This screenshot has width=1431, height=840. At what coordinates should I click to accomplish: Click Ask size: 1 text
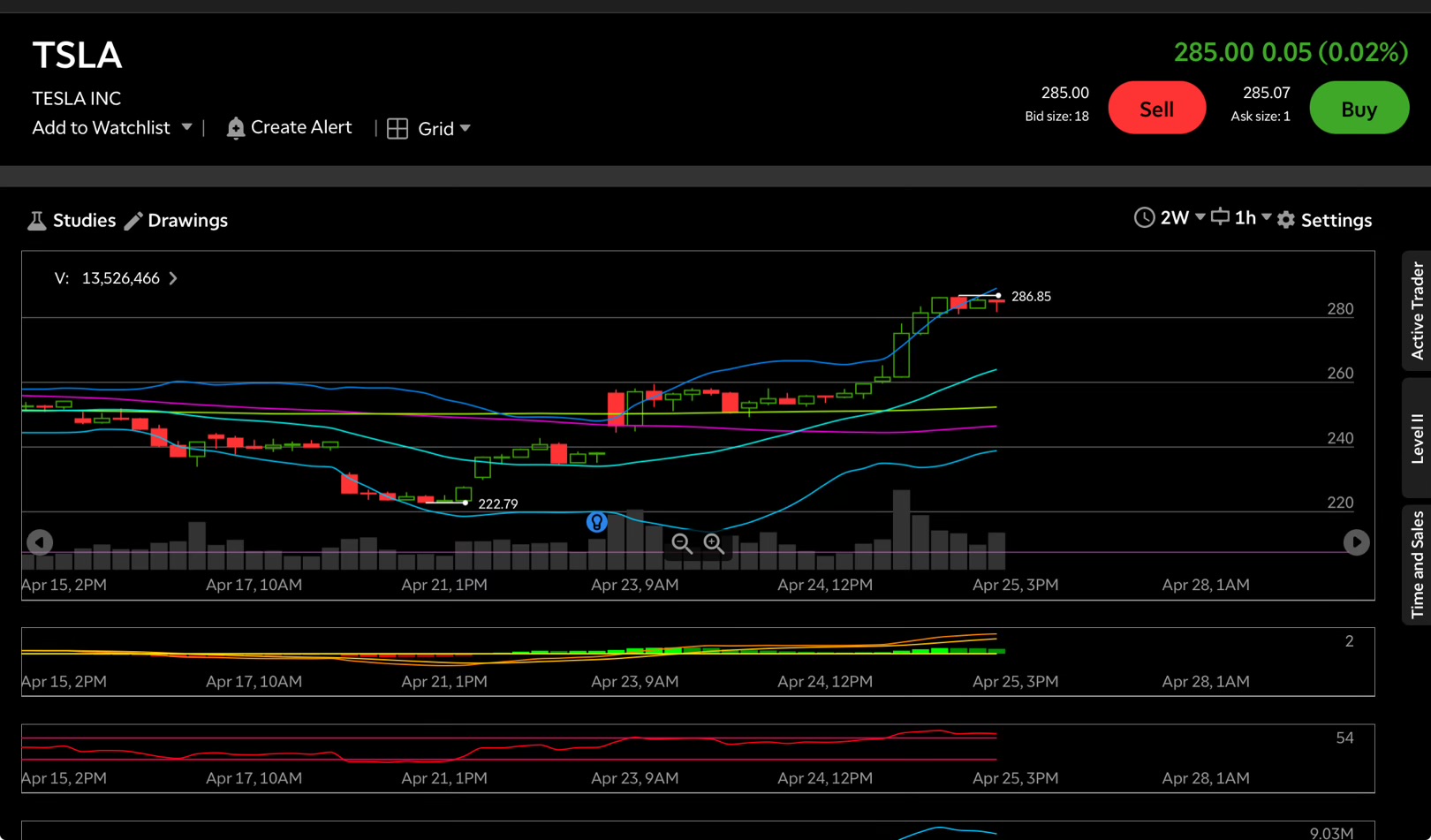pos(1261,117)
